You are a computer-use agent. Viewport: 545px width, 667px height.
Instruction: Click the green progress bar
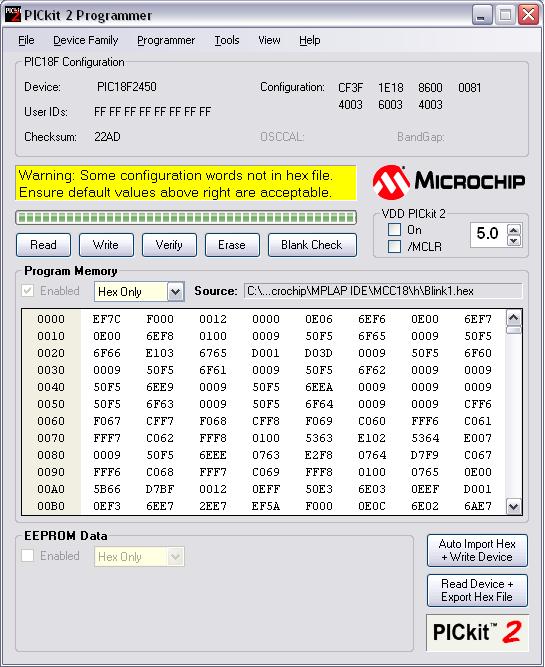coord(186,218)
